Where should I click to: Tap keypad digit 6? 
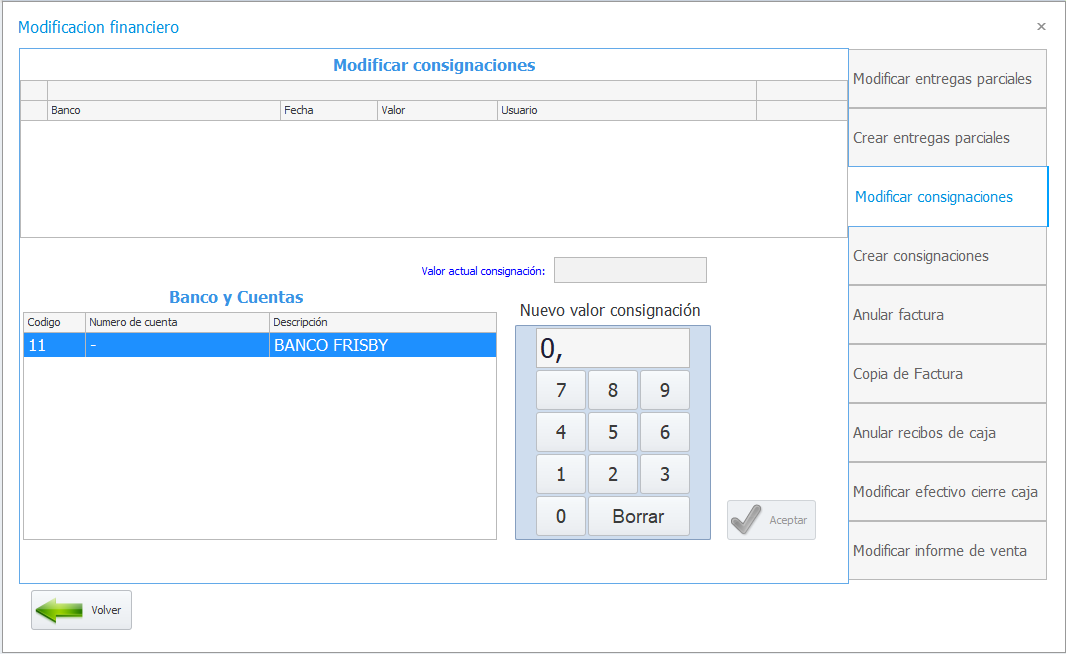[665, 432]
